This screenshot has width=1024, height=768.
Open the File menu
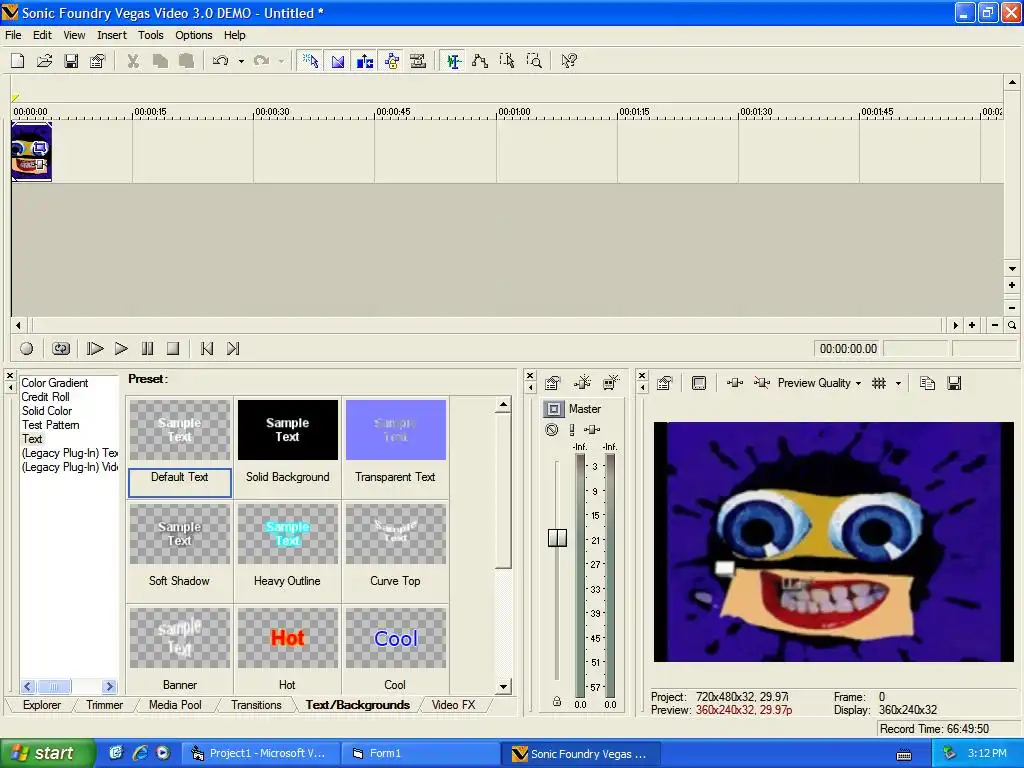click(x=13, y=35)
